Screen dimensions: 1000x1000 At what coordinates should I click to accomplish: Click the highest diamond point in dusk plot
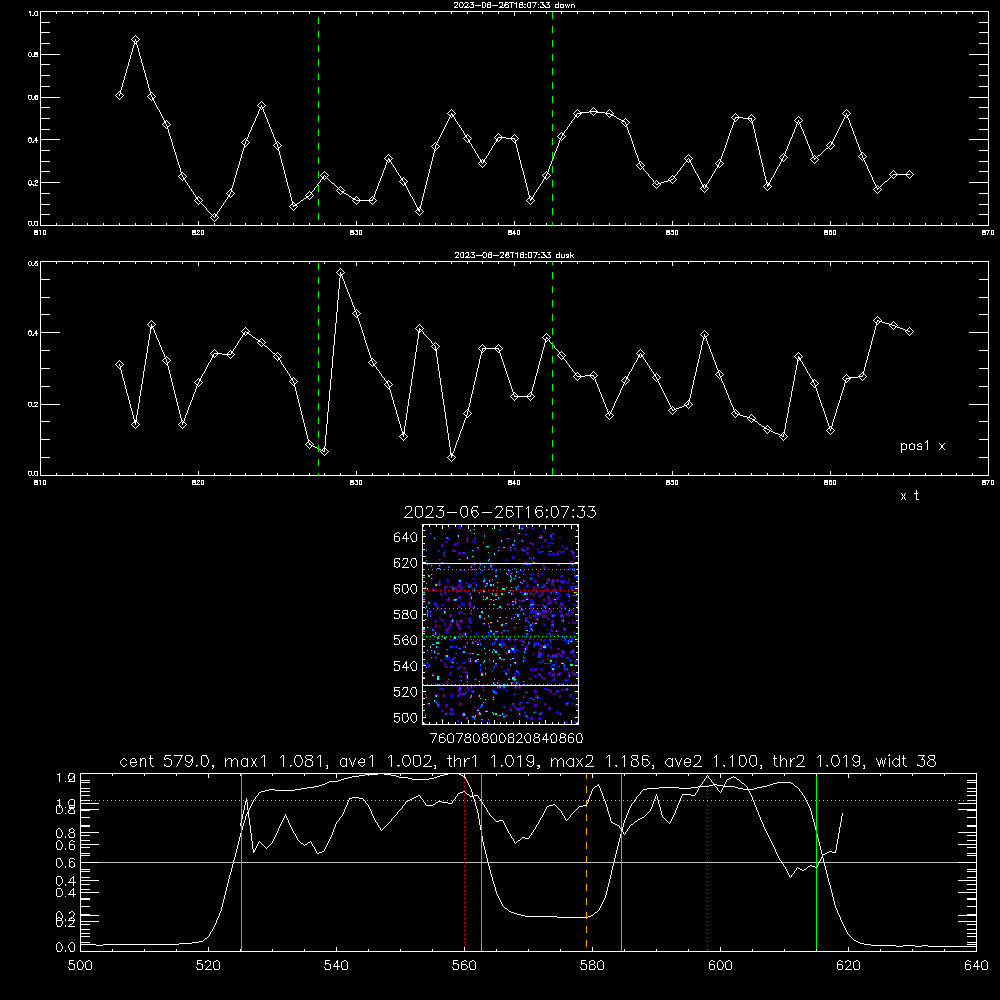pos(341,272)
